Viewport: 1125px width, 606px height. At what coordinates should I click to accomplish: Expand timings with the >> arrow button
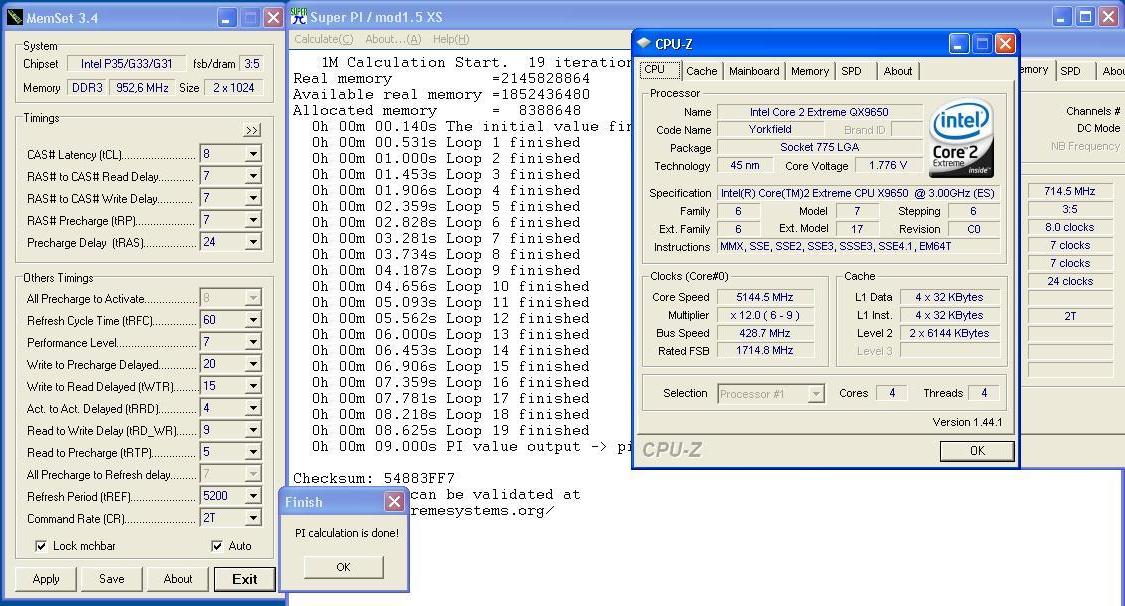pyautogui.click(x=253, y=131)
